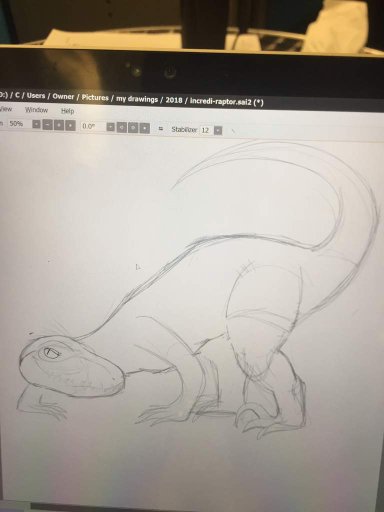Screen dimensions: 384x512
Task: Rotate the canvas view counterclockwise
Action: [x=122, y=127]
